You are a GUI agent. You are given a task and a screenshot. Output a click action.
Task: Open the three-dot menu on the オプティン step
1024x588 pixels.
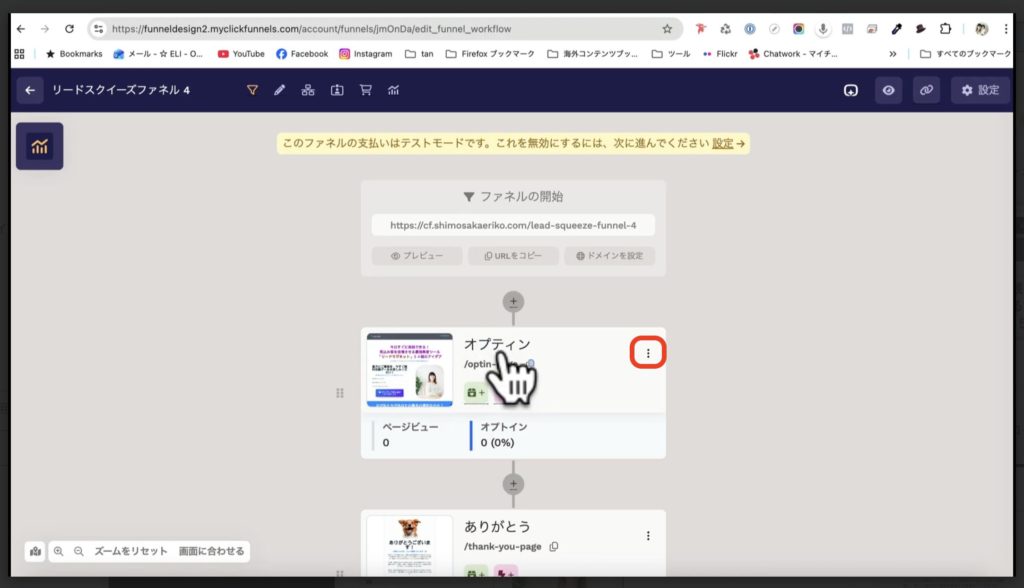pyautogui.click(x=646, y=354)
